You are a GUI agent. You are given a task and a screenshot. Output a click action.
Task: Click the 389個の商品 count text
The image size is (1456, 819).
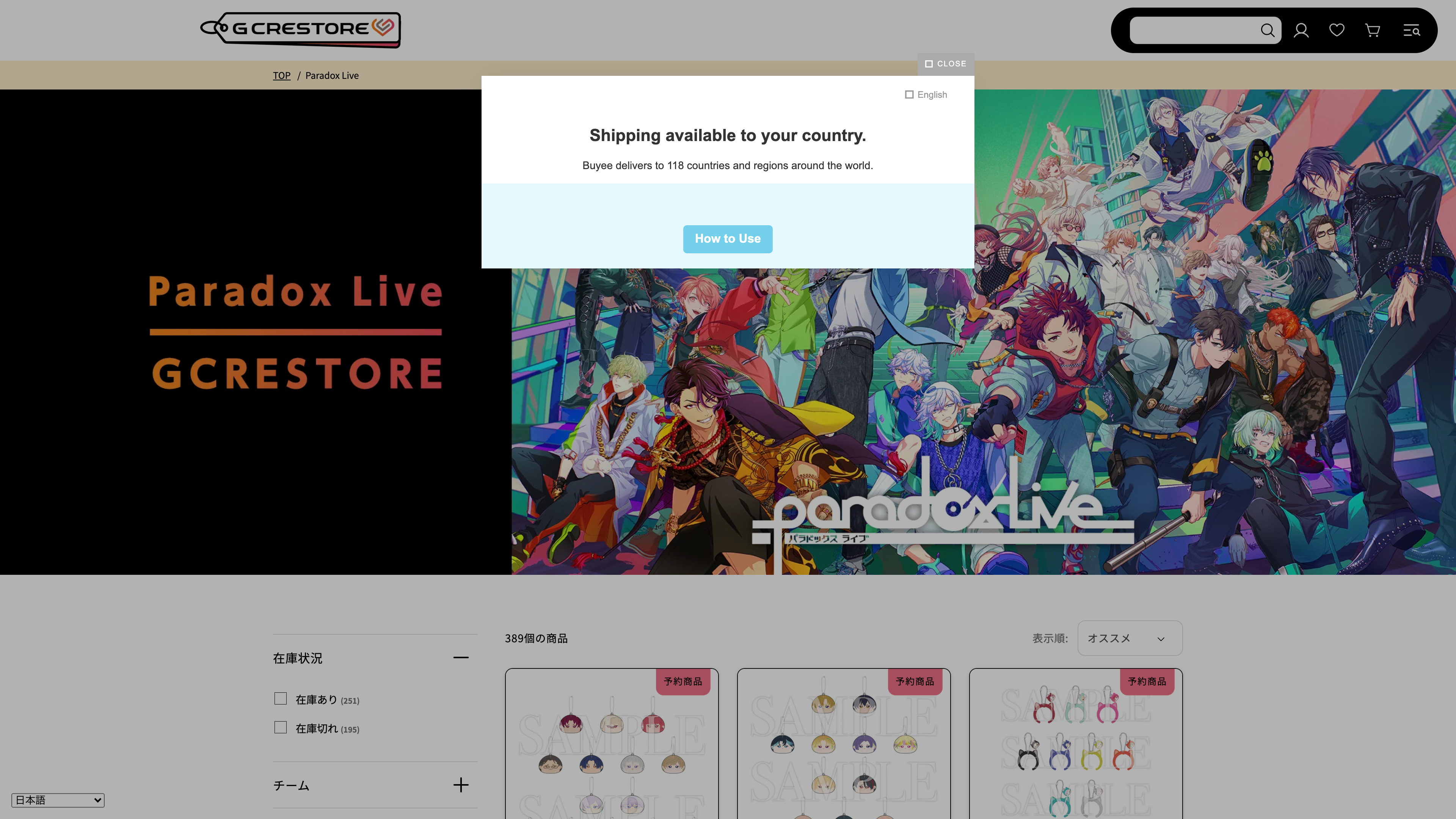[536, 639]
